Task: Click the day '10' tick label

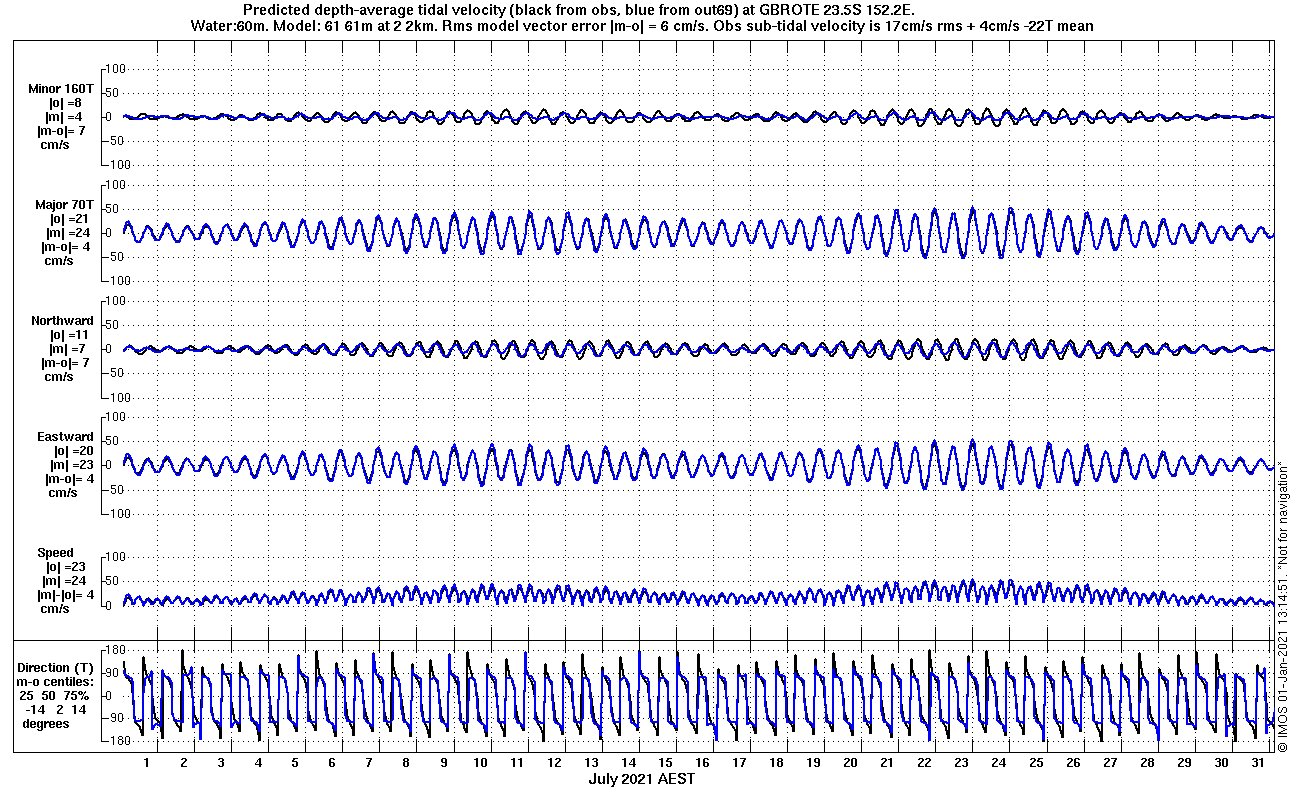Action: click(x=480, y=762)
